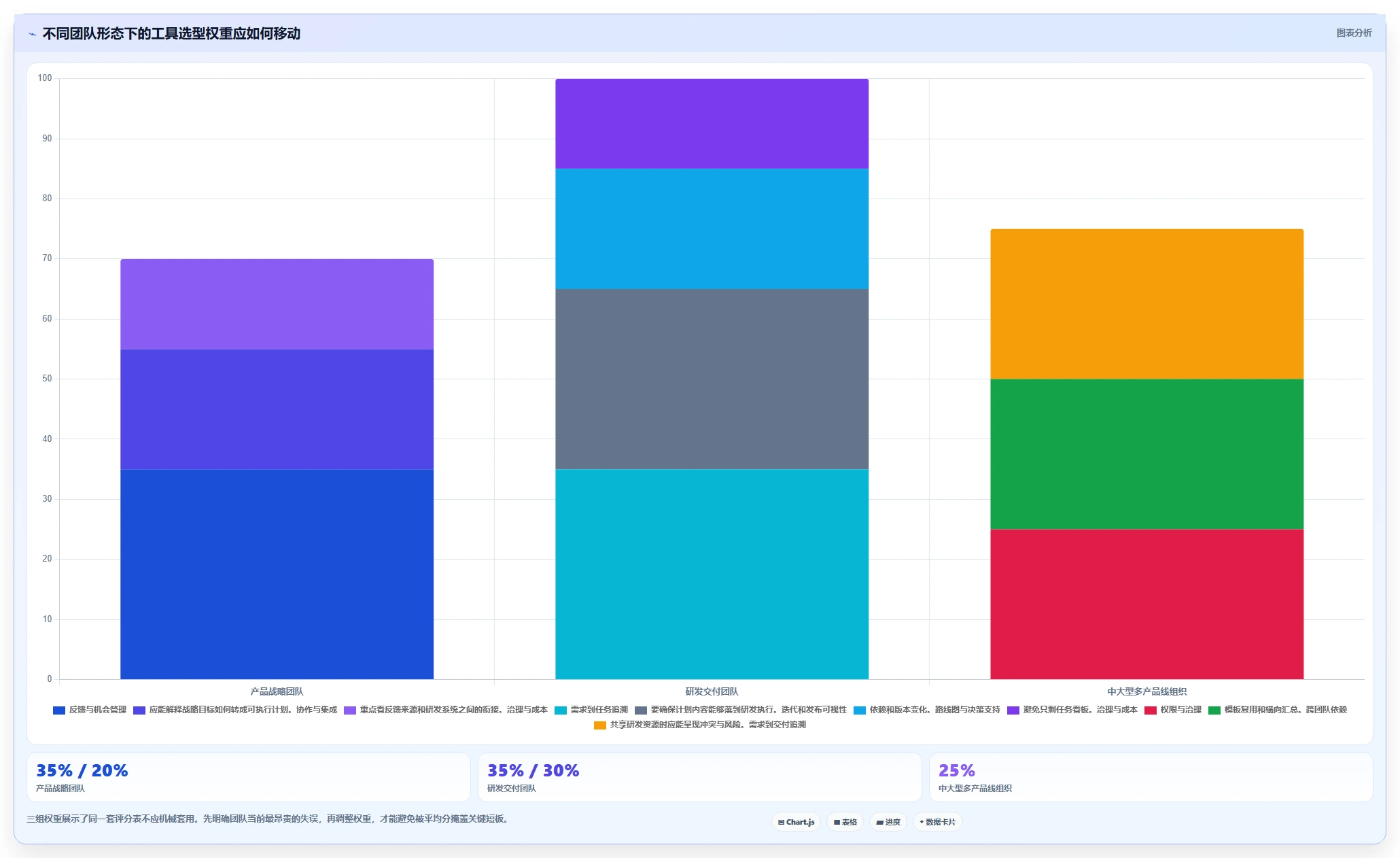
Task: Click the chart title 不同团队形态下的工具选型权重应如何移动
Action: (171, 33)
